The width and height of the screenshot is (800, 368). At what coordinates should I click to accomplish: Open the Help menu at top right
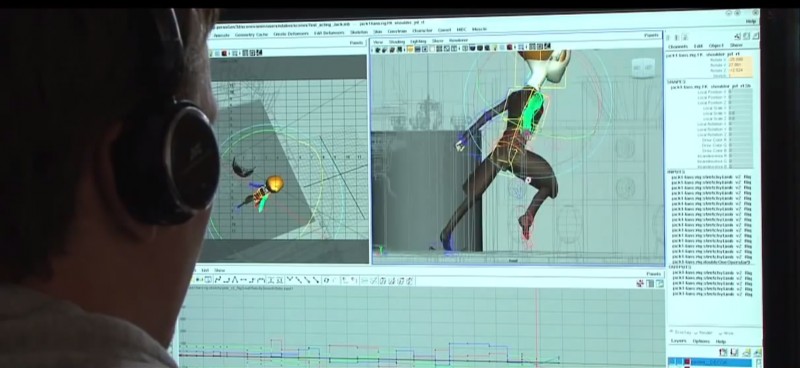(751, 21)
